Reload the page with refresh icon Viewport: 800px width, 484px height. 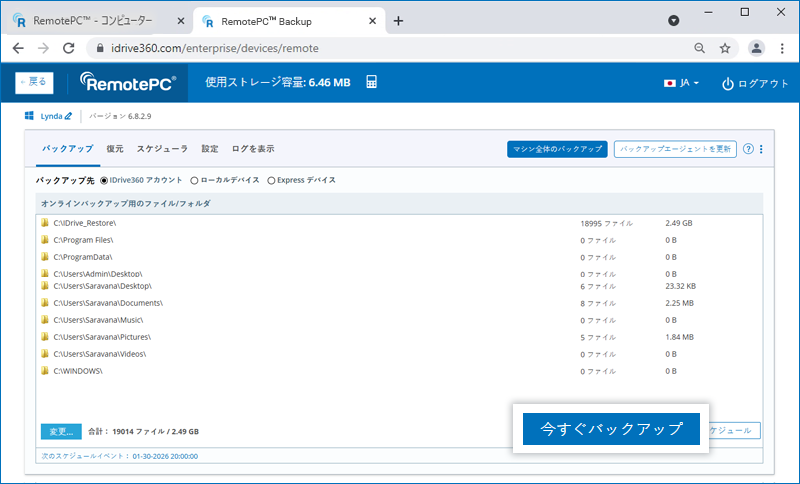click(68, 48)
